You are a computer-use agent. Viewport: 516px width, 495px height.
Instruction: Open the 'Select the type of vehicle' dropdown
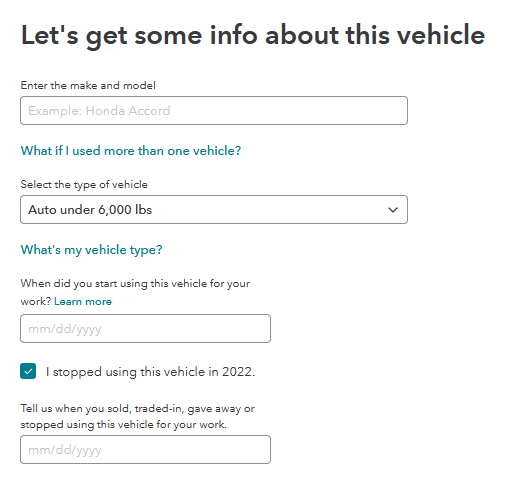[214, 210]
